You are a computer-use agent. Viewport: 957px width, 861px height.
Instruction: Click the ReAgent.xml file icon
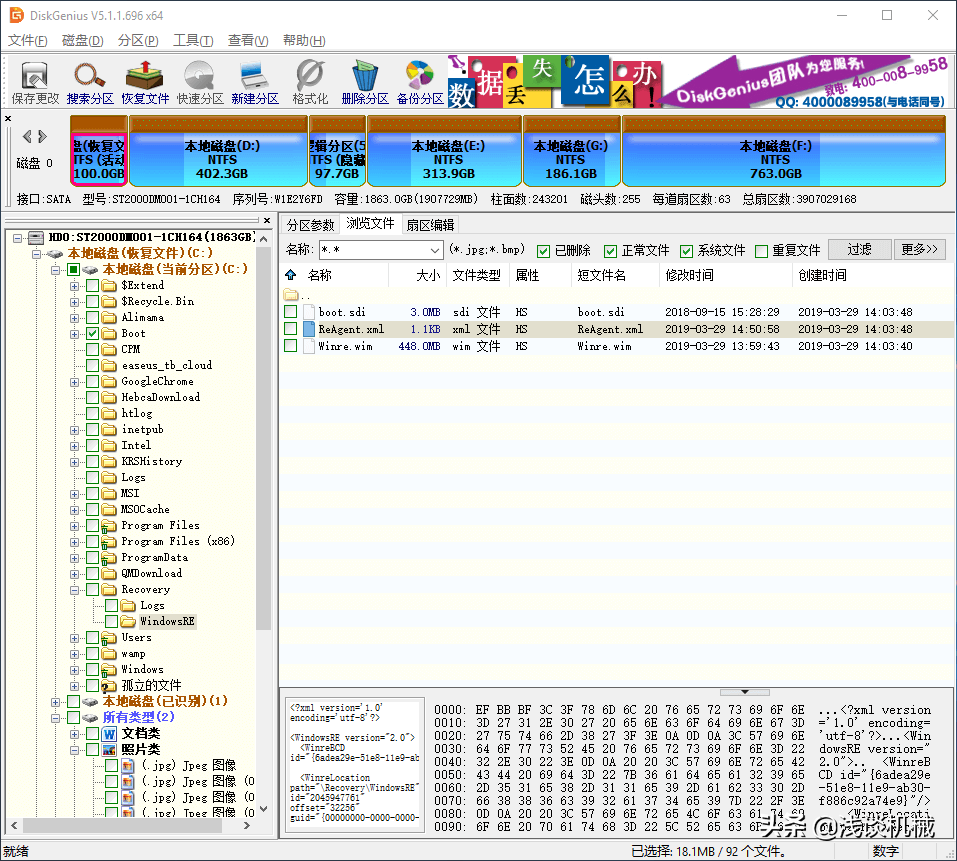(309, 329)
